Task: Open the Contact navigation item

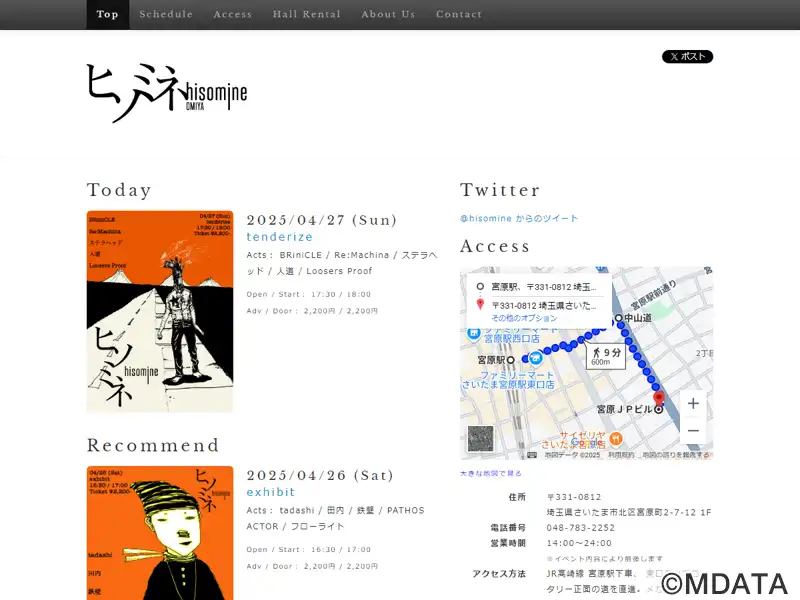Action: (x=459, y=14)
